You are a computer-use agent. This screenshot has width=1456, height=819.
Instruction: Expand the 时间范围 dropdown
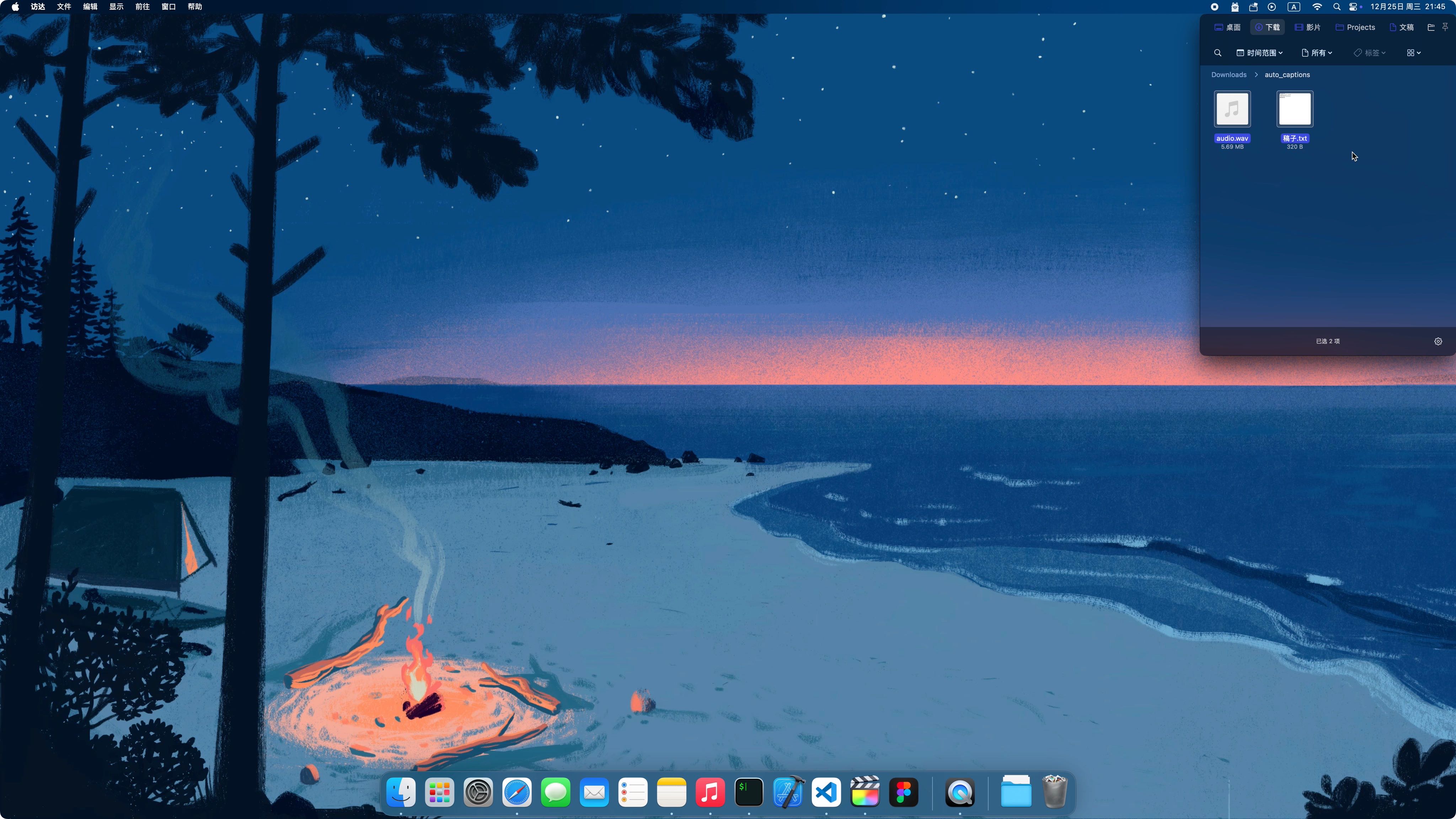[1259, 53]
